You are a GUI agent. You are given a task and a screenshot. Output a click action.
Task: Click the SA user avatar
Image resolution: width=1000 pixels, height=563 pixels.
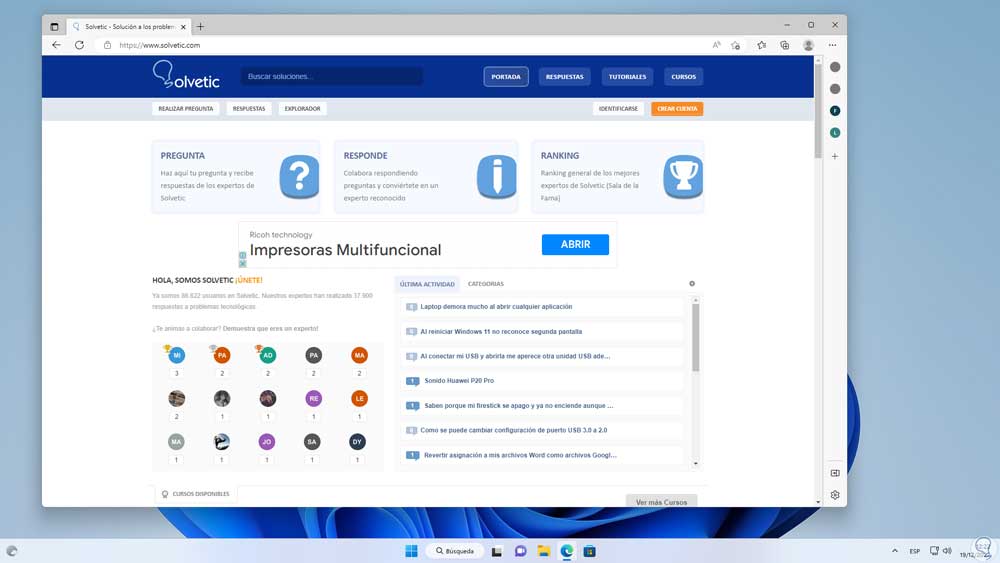click(x=312, y=442)
